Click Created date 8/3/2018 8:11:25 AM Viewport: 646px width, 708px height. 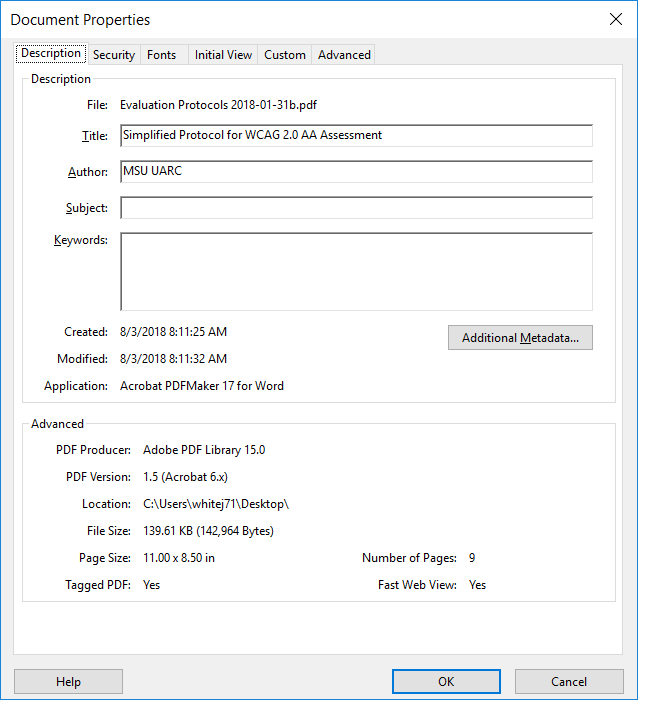pyautogui.click(x=173, y=332)
